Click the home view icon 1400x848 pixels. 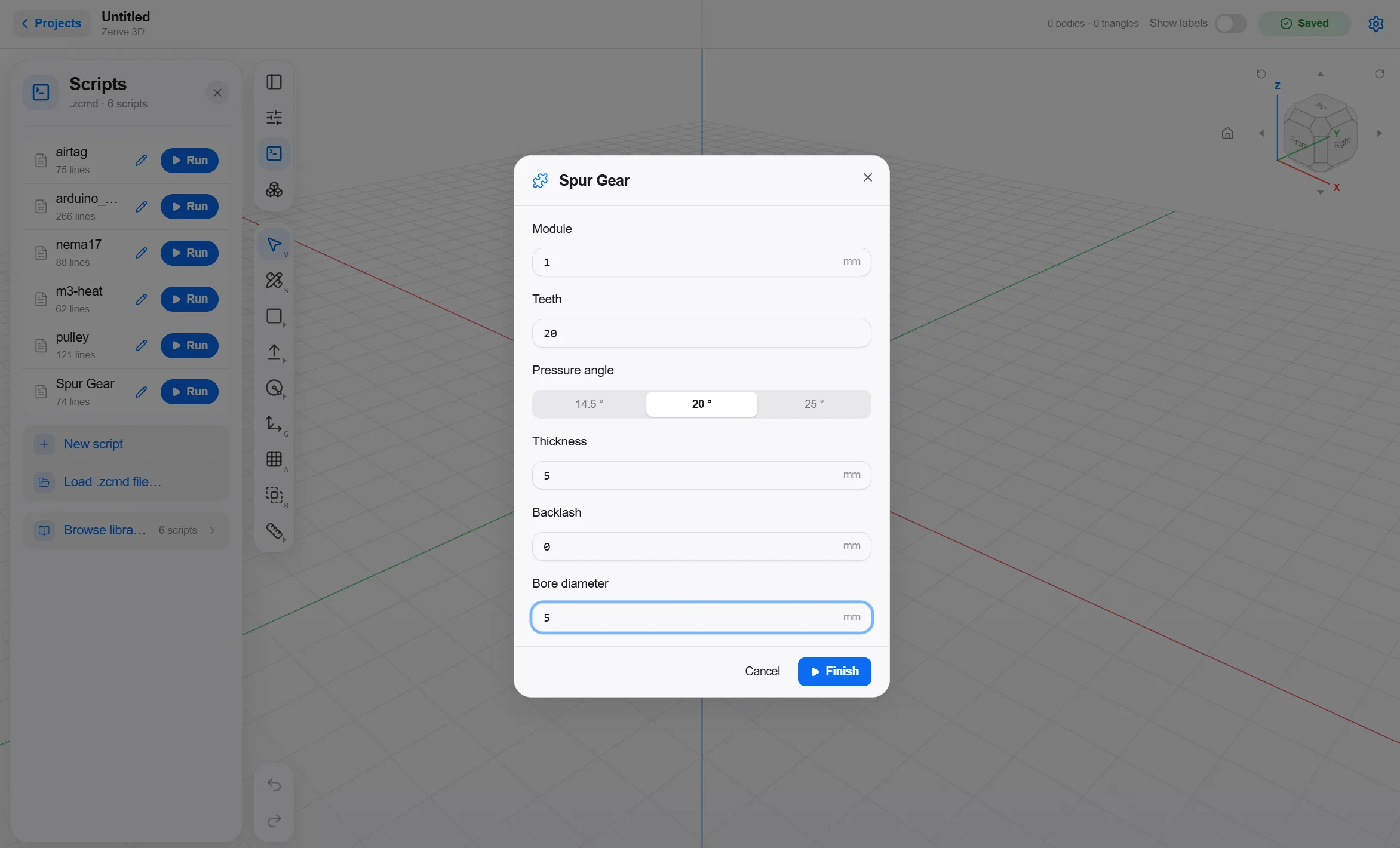point(1227,133)
